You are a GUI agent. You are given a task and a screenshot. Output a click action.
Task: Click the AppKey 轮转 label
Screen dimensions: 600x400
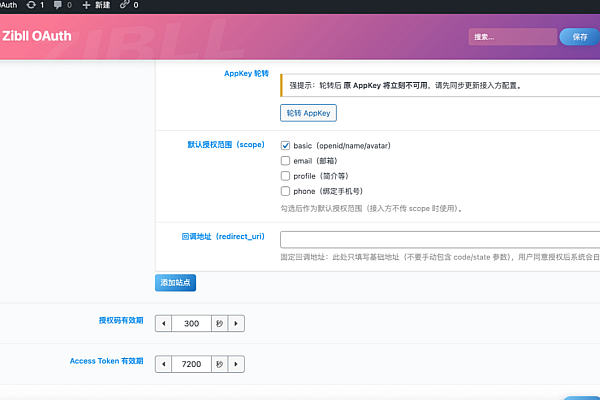(246, 73)
